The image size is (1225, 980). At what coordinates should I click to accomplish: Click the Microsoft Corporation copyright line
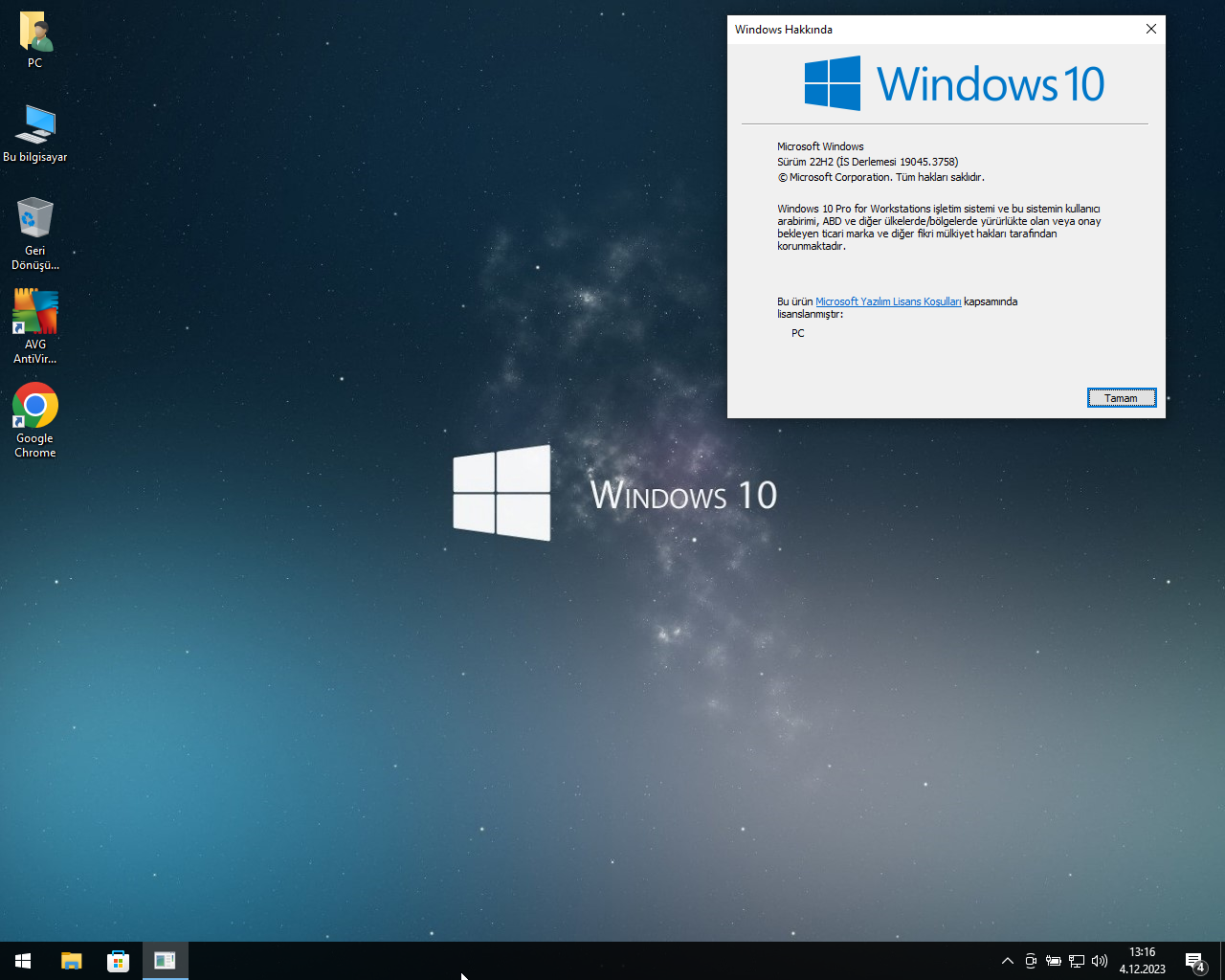(x=880, y=177)
